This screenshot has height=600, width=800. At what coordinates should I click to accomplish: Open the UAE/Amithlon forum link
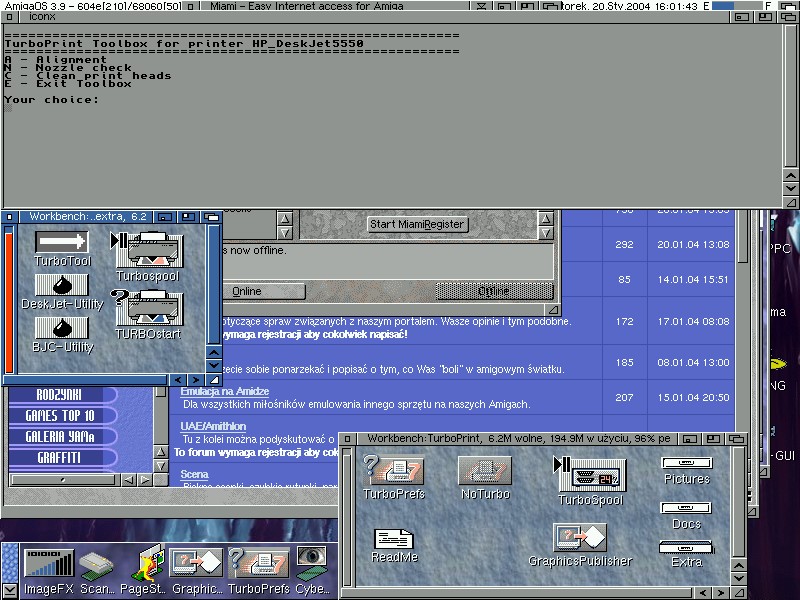[x=213, y=426]
